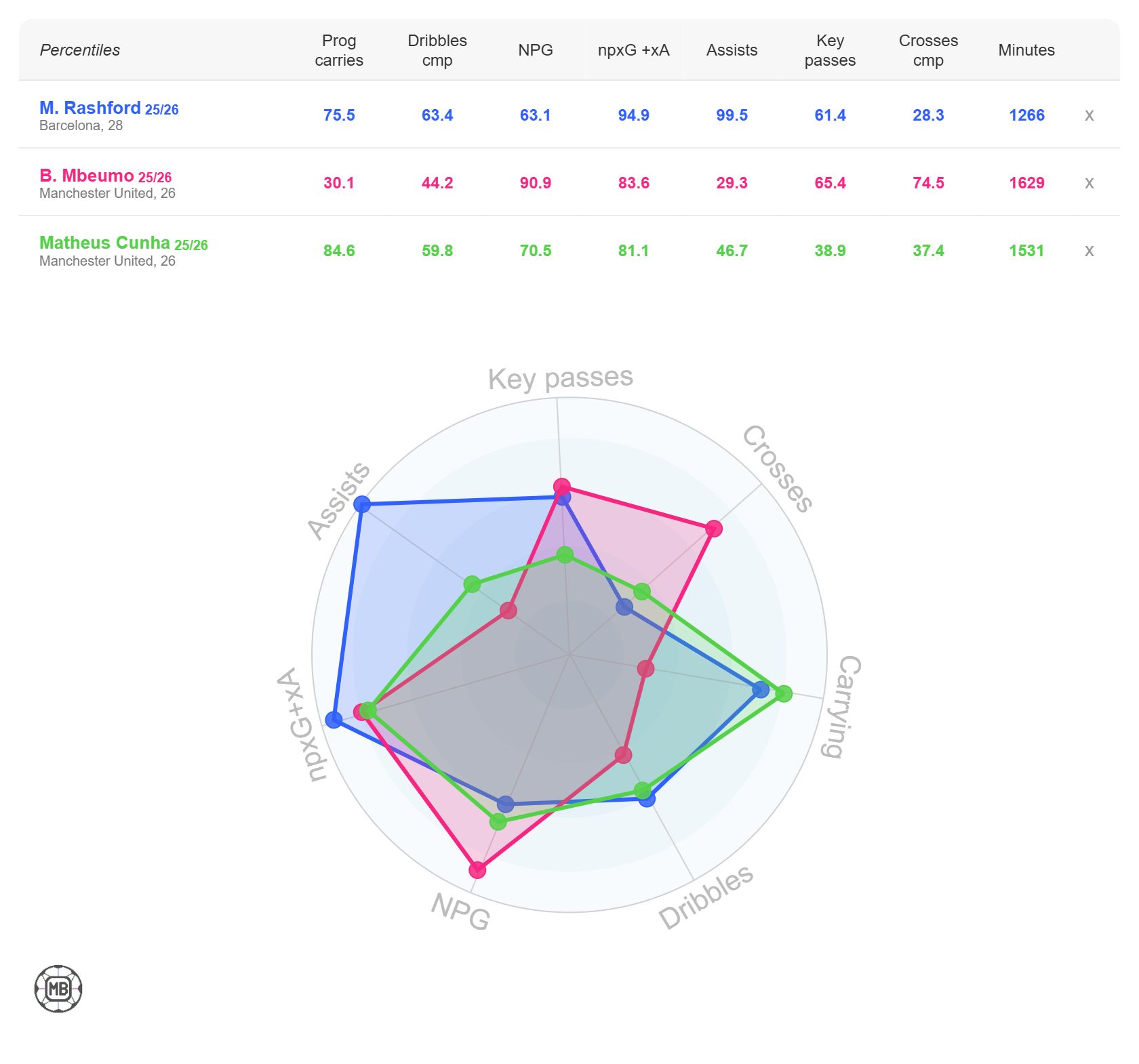Click Mbeumo's pink Crosses radar point
The width and height of the screenshot is (1139, 1064).
tap(713, 529)
